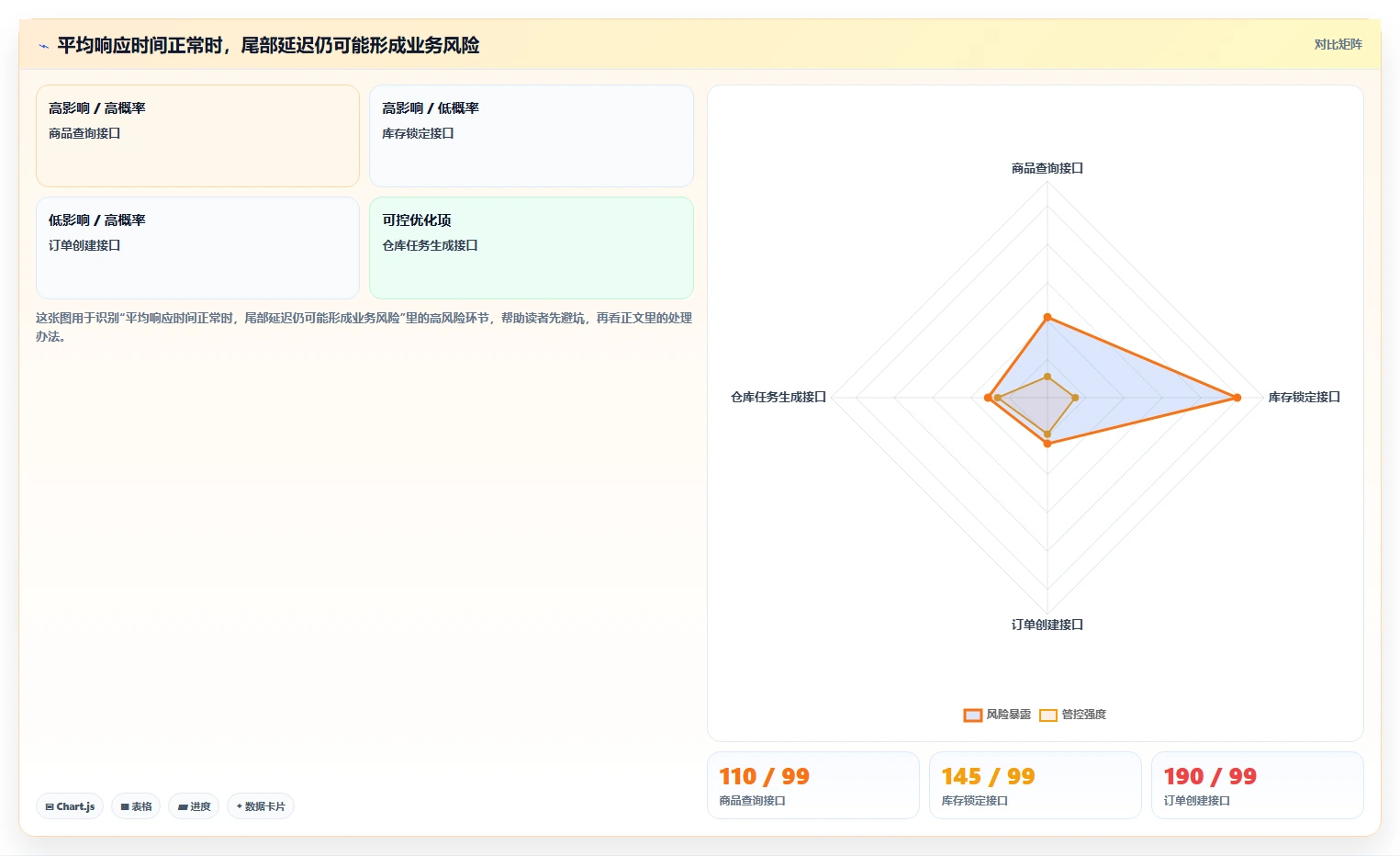Open the 可控优化项 quadrant card

click(x=531, y=248)
